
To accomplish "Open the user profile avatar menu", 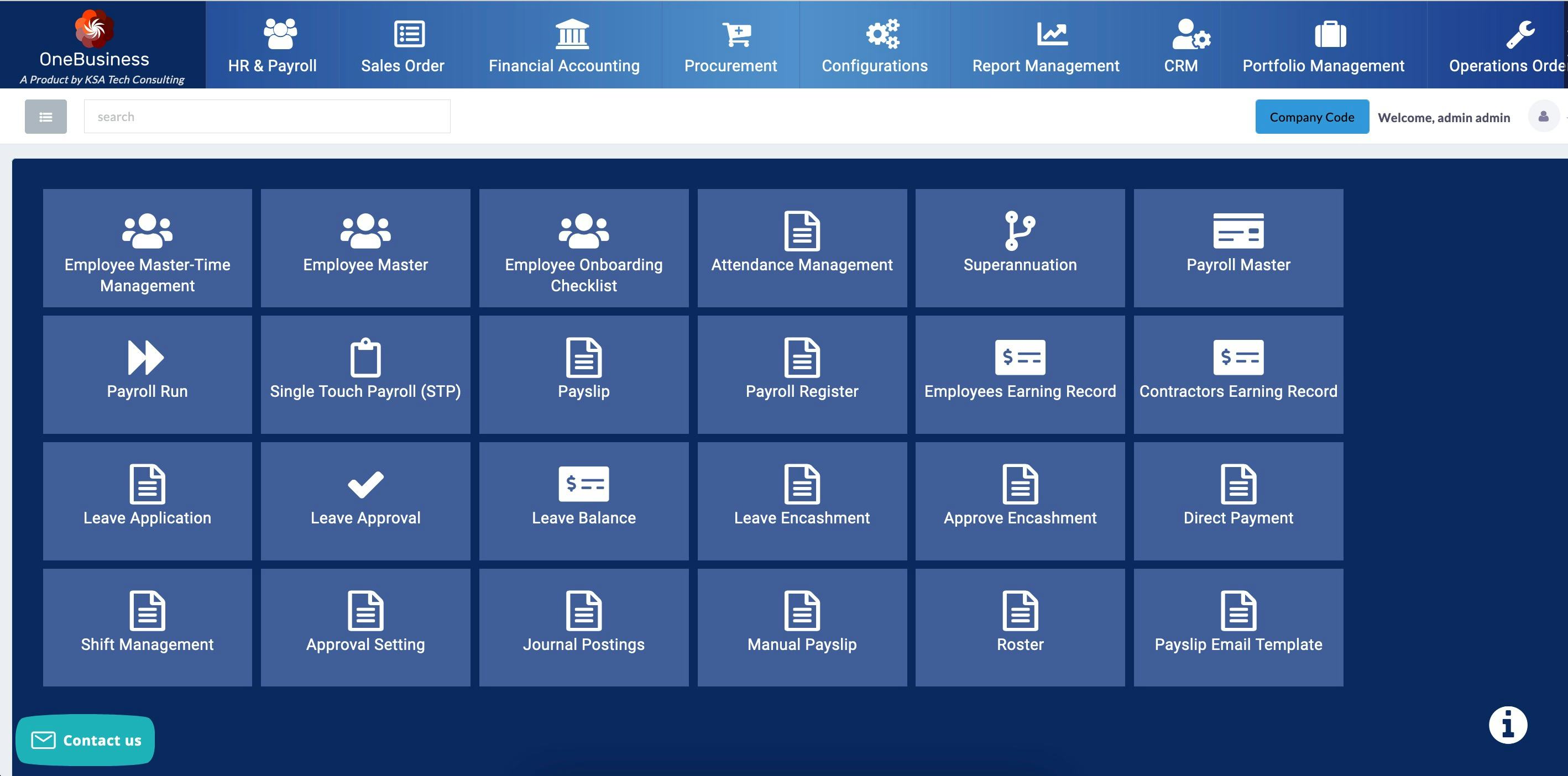I will pyautogui.click(x=1543, y=116).
